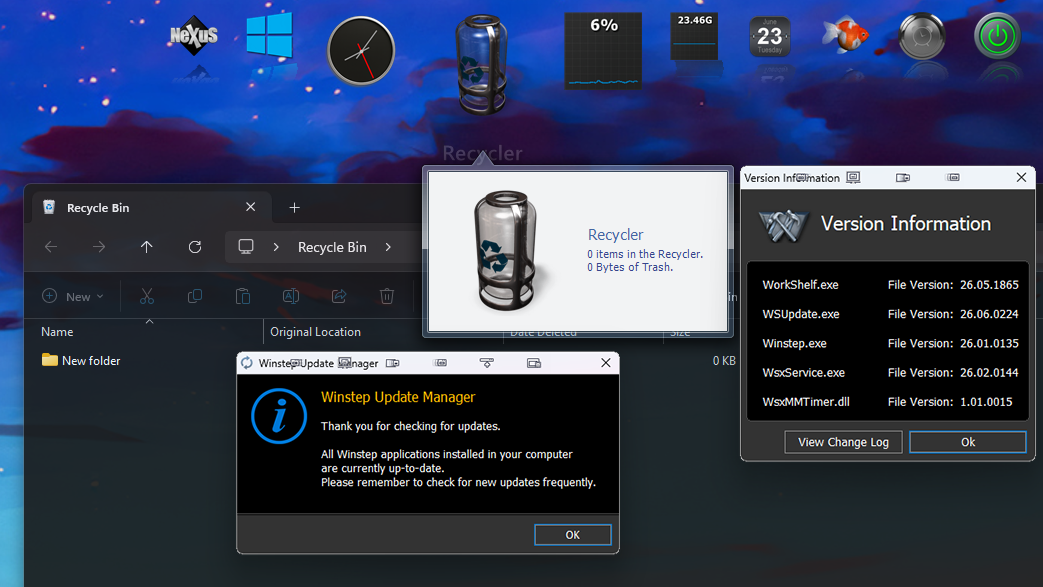1043x587 pixels.
Task: Open the Nexus logo dock icon
Action: tap(194, 35)
